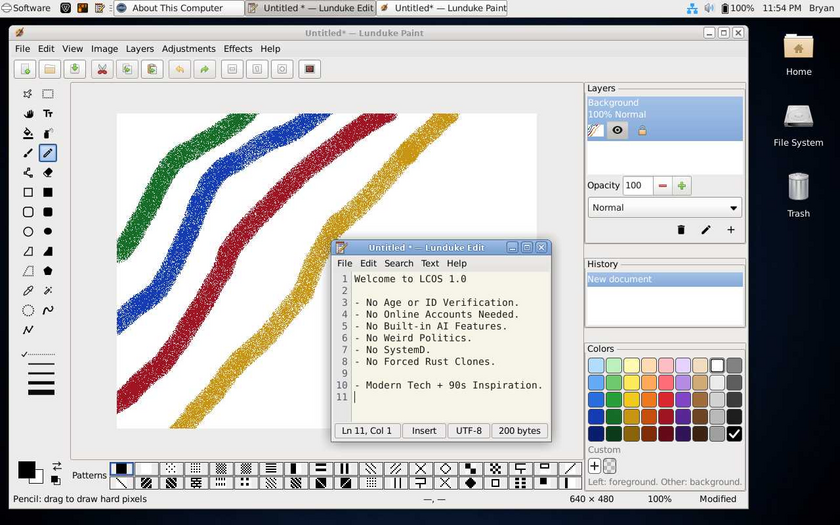Select the checked dotted thin line width

(39, 354)
